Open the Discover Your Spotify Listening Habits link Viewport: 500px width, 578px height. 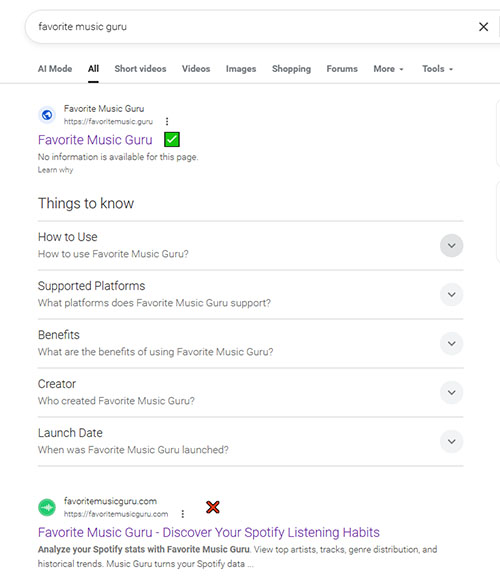pyautogui.click(x=209, y=533)
